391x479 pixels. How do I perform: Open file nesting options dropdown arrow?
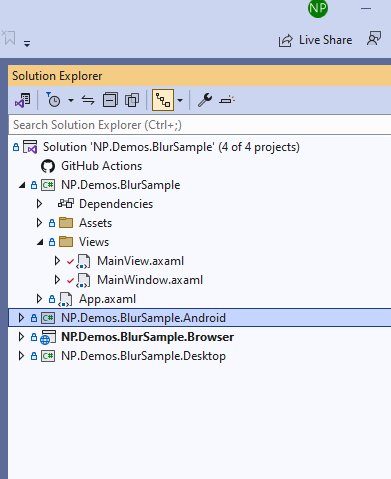point(180,100)
